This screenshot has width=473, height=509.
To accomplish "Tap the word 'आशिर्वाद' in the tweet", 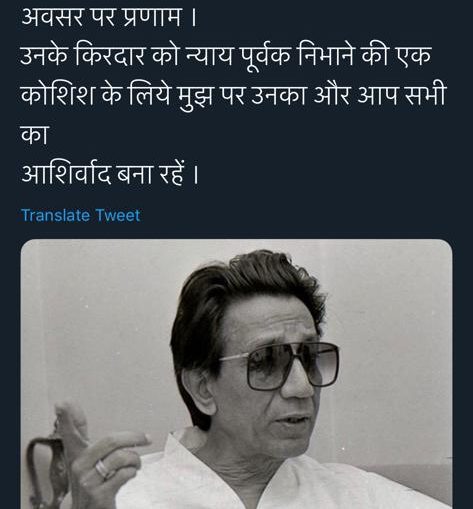I will [66, 174].
